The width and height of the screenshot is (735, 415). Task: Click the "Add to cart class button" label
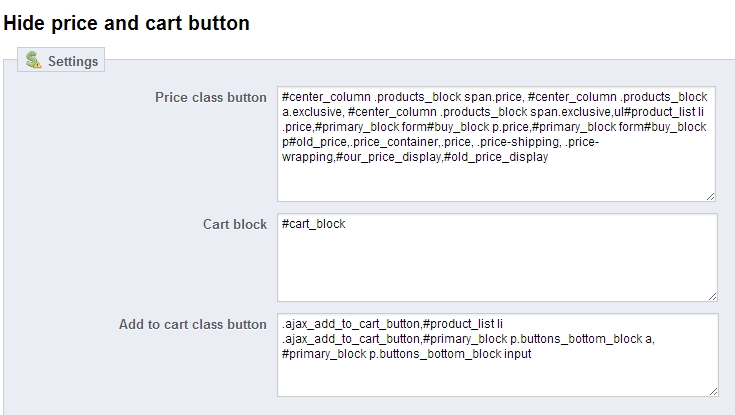point(193,324)
